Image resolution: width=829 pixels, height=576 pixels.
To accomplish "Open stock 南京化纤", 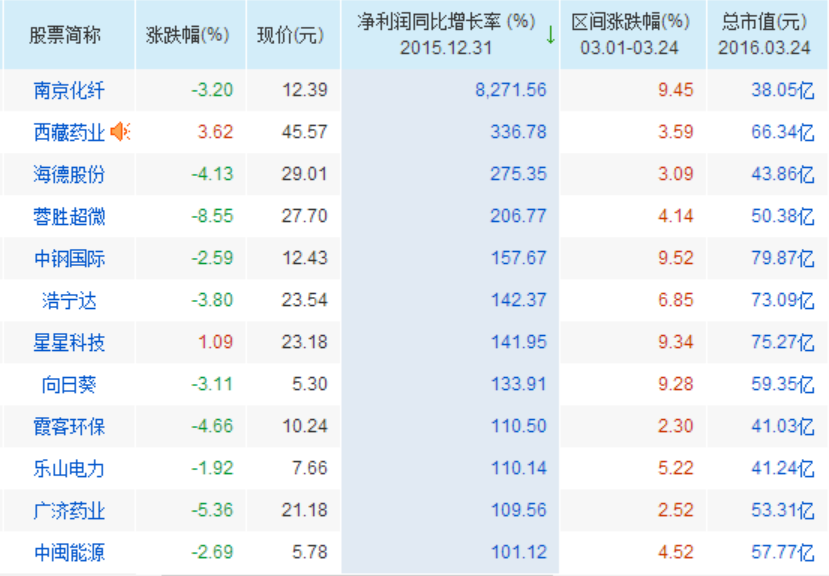I will [69, 90].
